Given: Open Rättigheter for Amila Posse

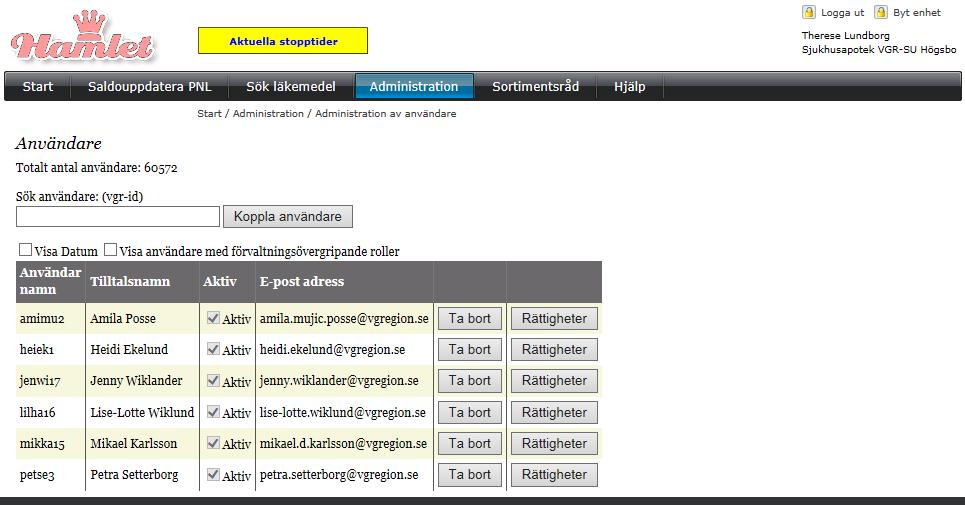Looking at the screenshot, I should pos(555,319).
